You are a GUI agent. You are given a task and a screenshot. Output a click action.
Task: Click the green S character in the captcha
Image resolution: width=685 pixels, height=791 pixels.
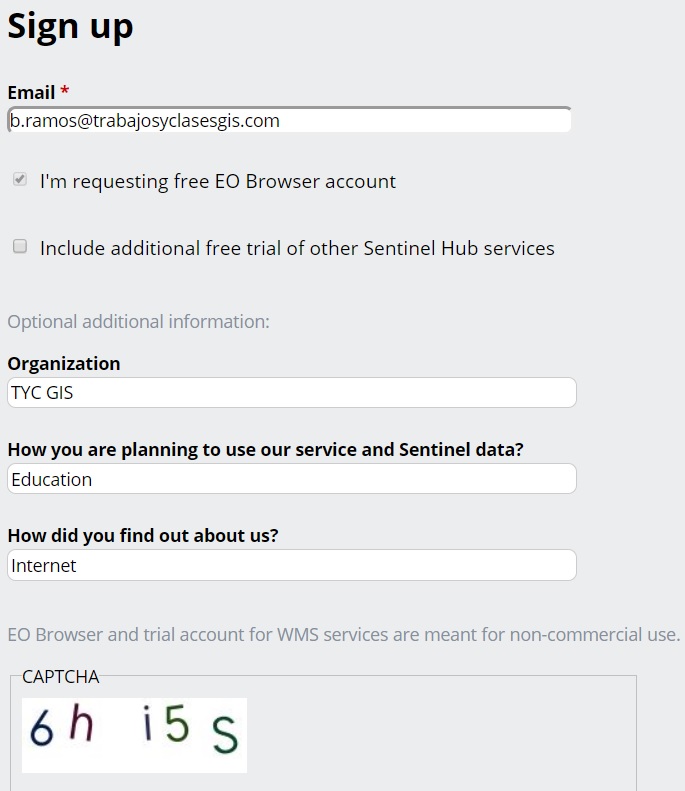(x=224, y=736)
